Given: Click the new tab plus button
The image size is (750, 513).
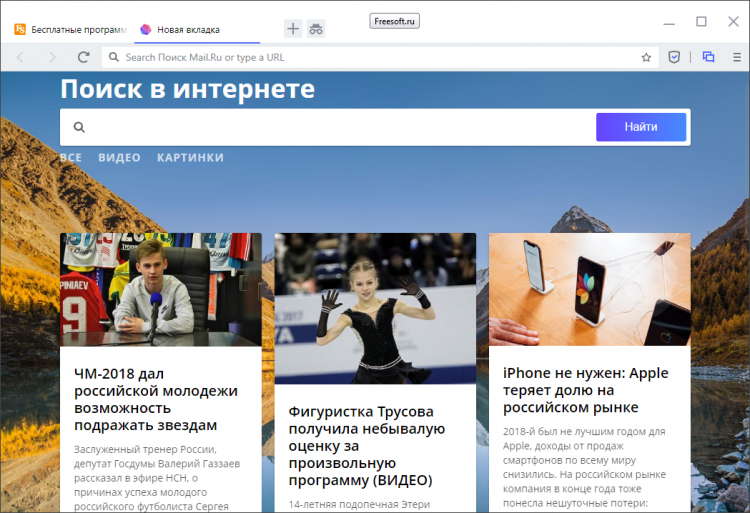Looking at the screenshot, I should [x=293, y=29].
